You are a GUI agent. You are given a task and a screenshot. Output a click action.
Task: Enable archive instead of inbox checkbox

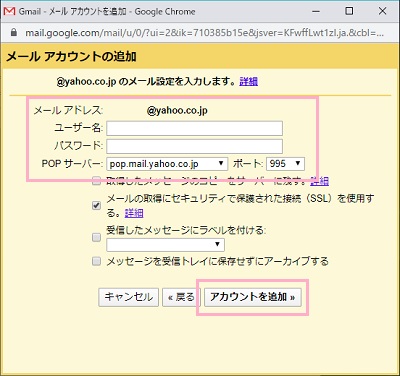pos(96,261)
